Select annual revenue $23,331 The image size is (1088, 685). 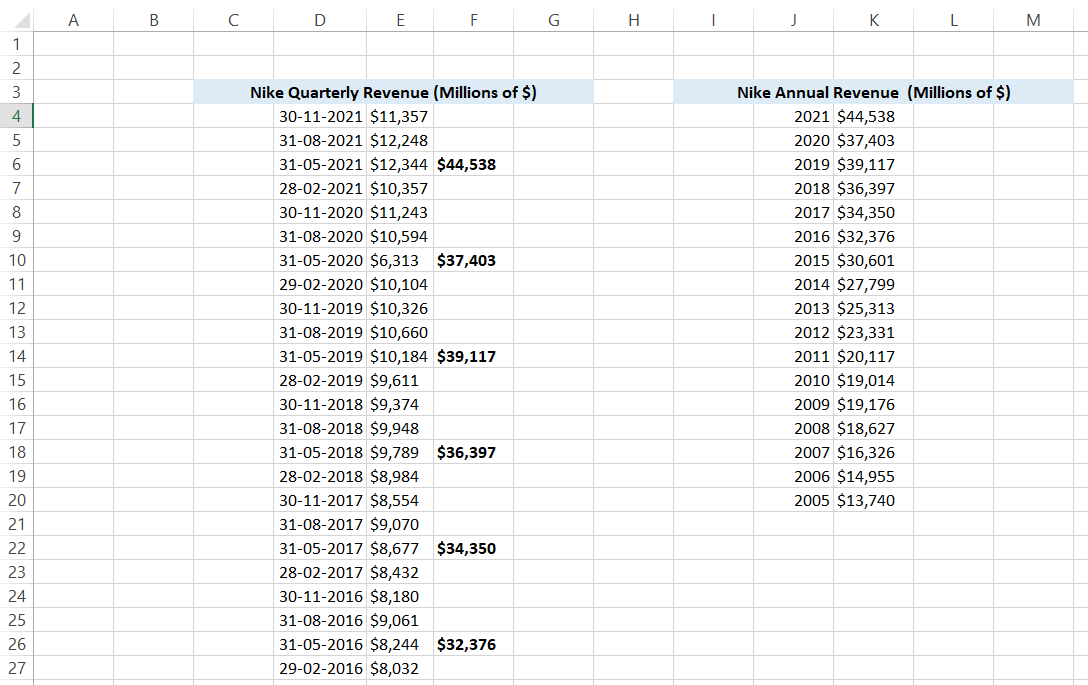[874, 332]
